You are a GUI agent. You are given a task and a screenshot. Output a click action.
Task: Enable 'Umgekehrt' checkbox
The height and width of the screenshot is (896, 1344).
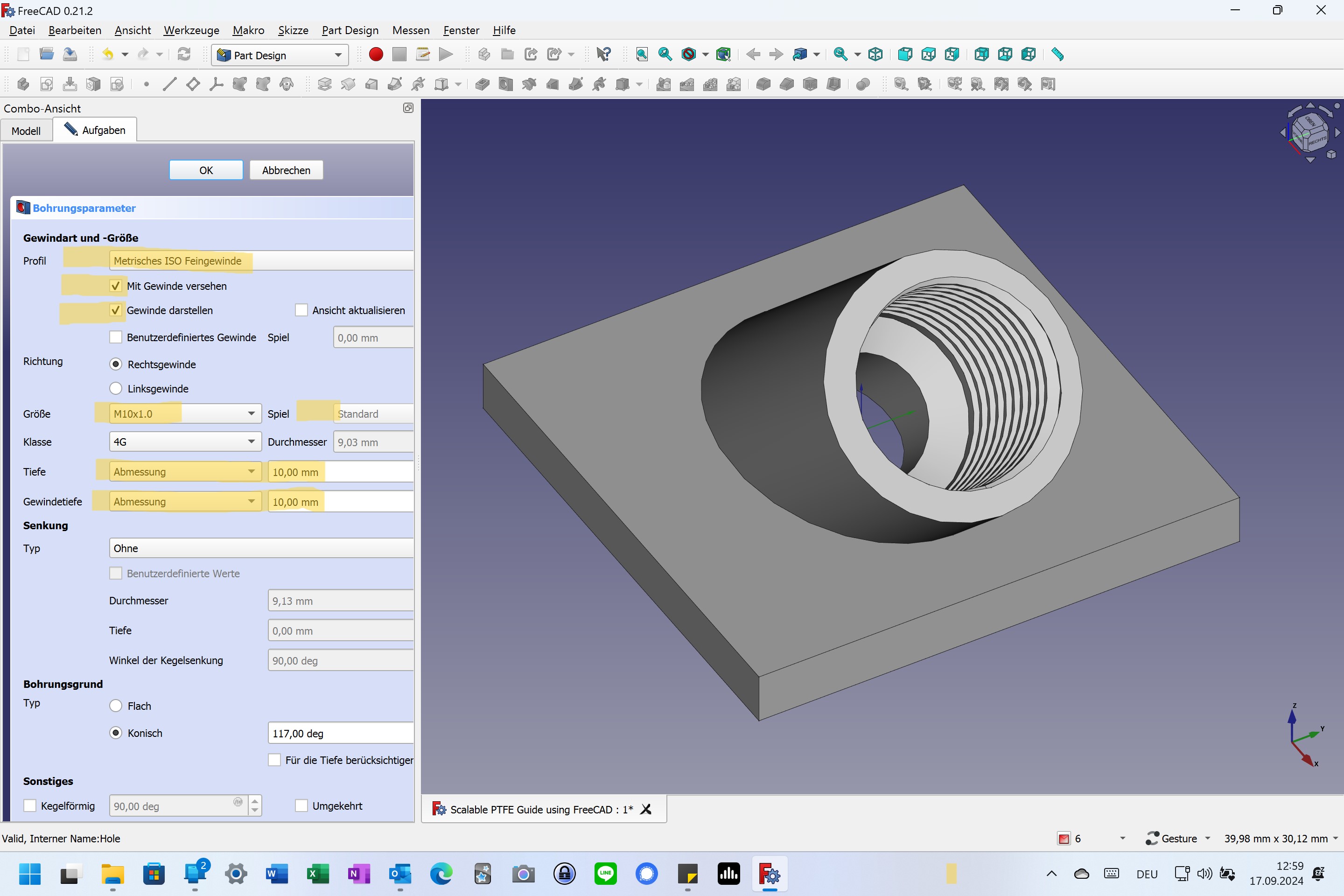click(x=301, y=806)
